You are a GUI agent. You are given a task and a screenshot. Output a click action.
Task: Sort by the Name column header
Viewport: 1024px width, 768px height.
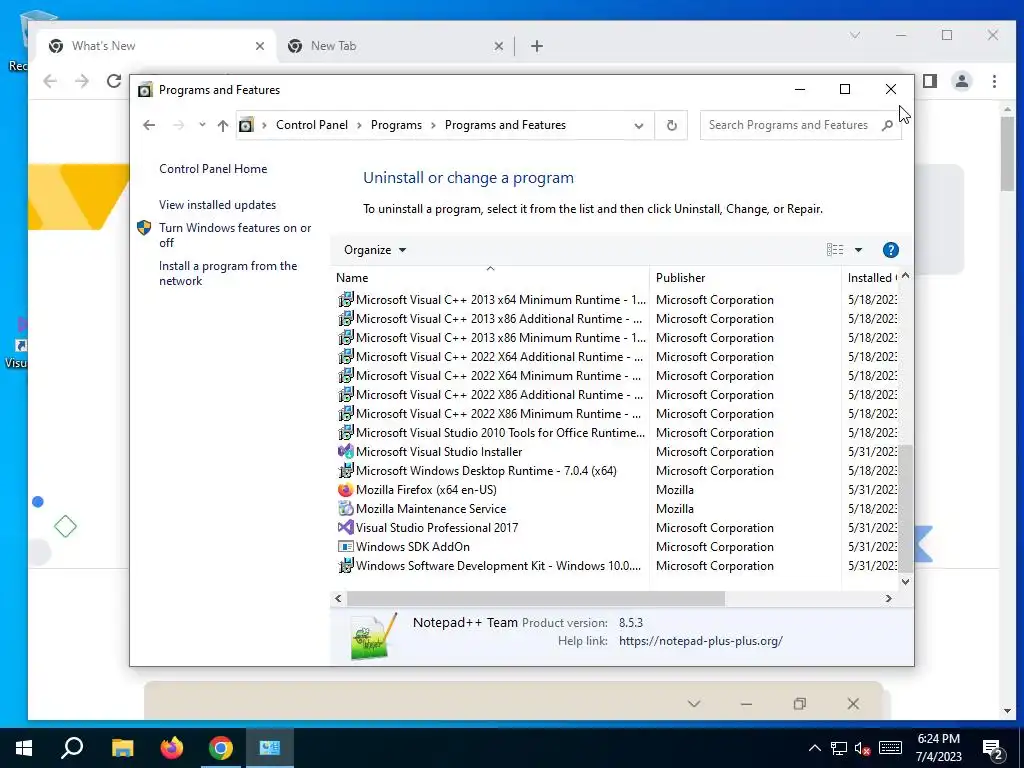[490, 278]
